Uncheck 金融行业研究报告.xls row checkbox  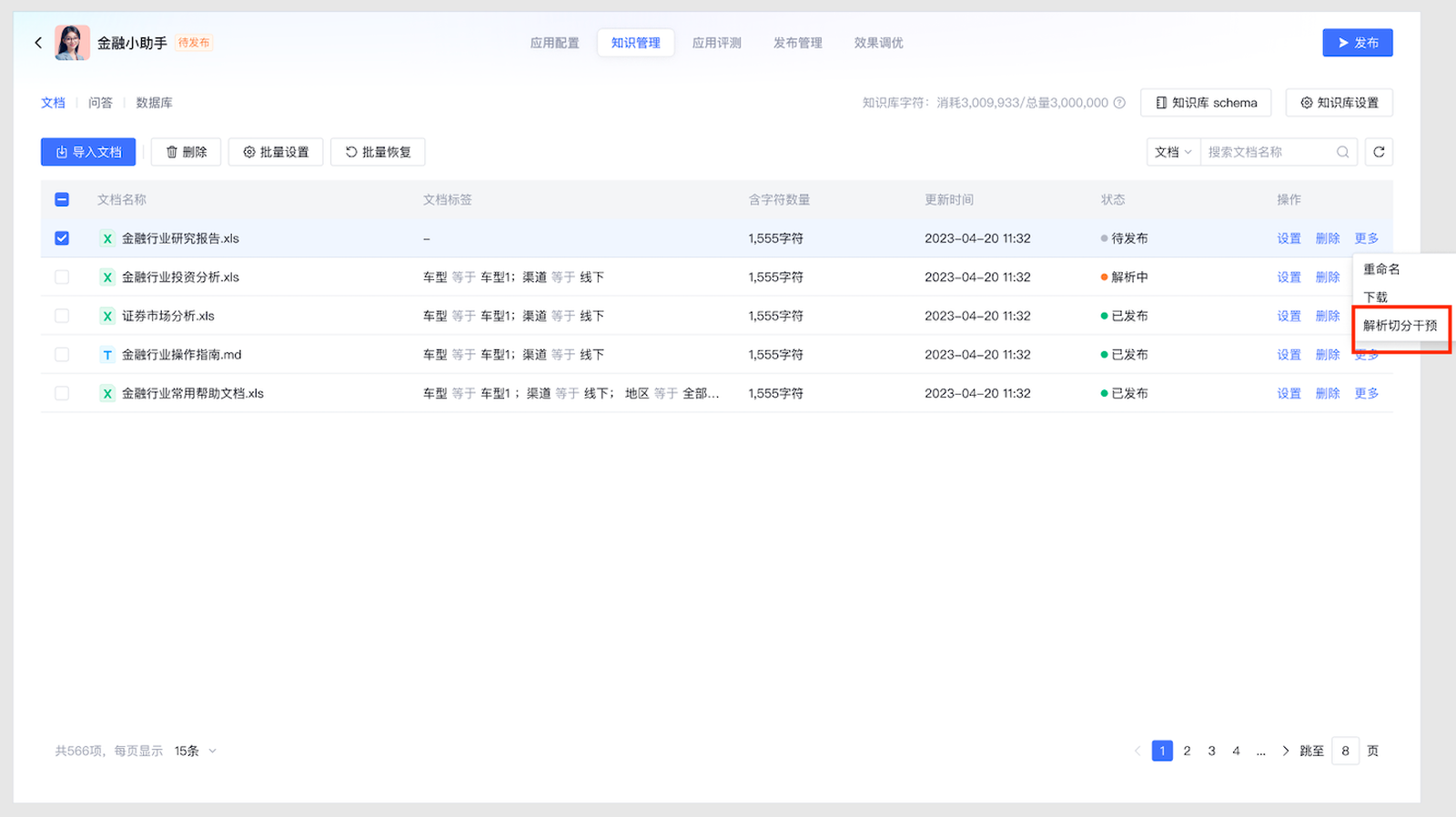pos(62,238)
